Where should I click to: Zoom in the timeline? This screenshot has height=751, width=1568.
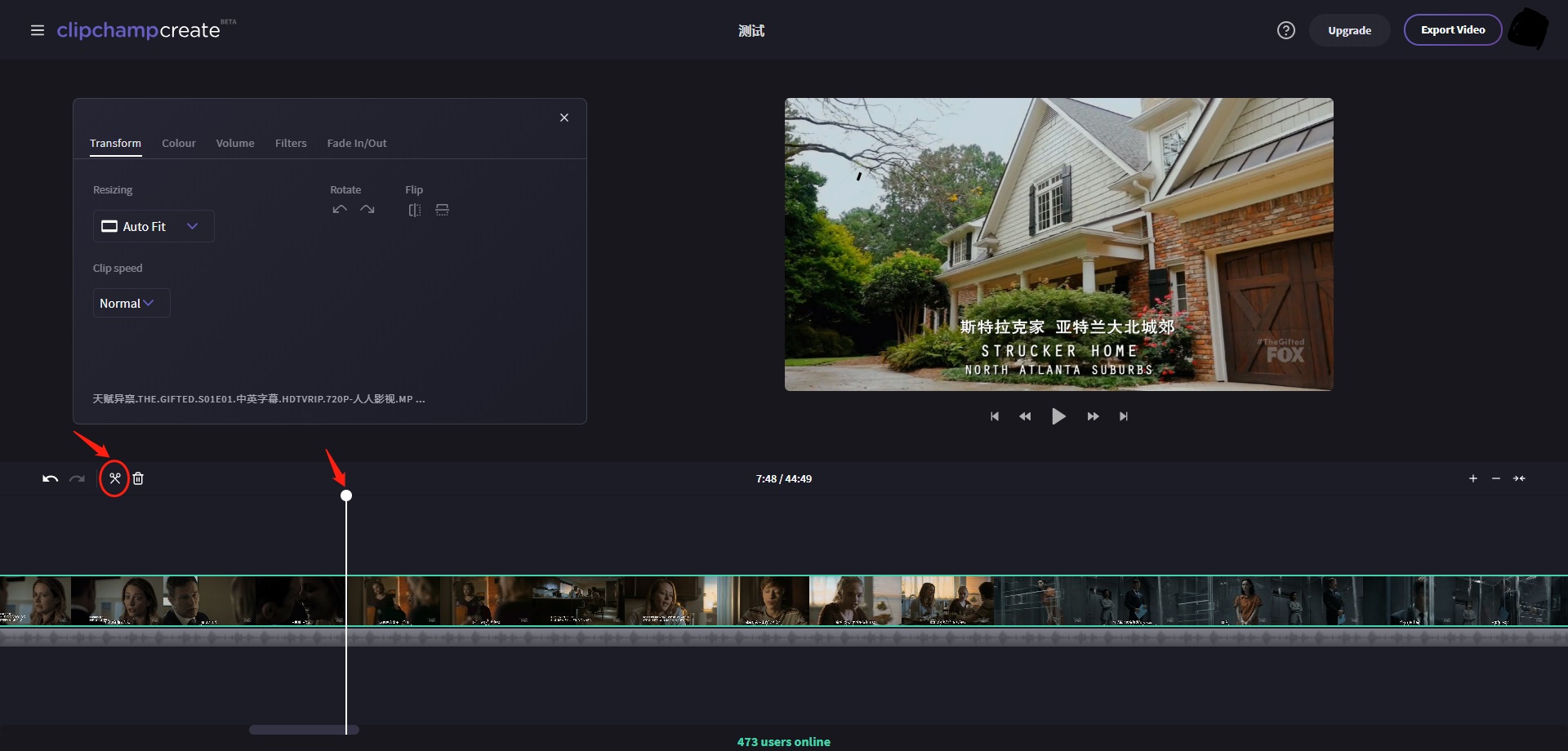coord(1473,478)
